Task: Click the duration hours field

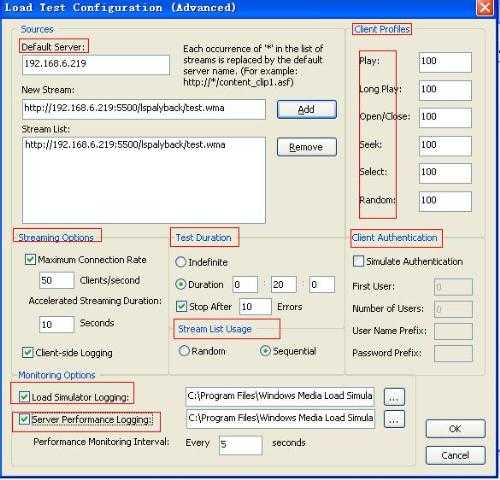Action: pyautogui.click(x=245, y=285)
